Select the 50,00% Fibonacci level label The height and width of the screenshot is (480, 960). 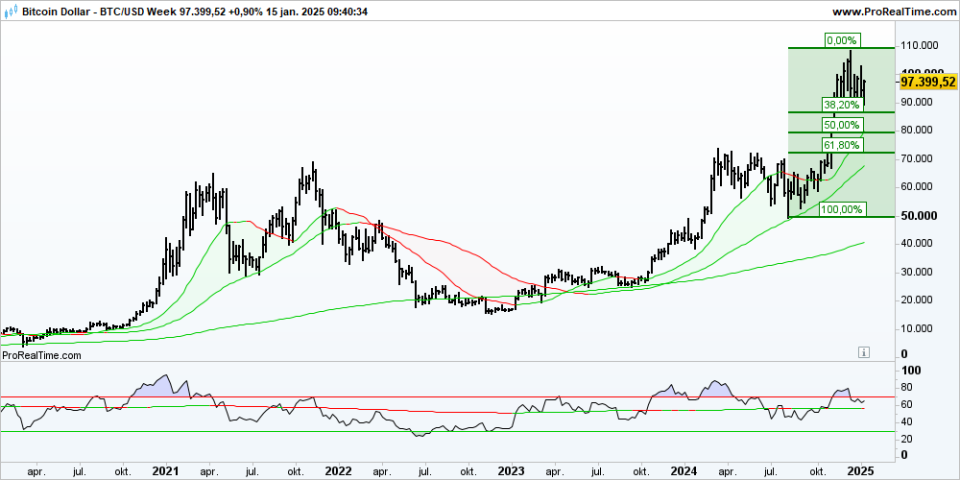click(x=841, y=125)
